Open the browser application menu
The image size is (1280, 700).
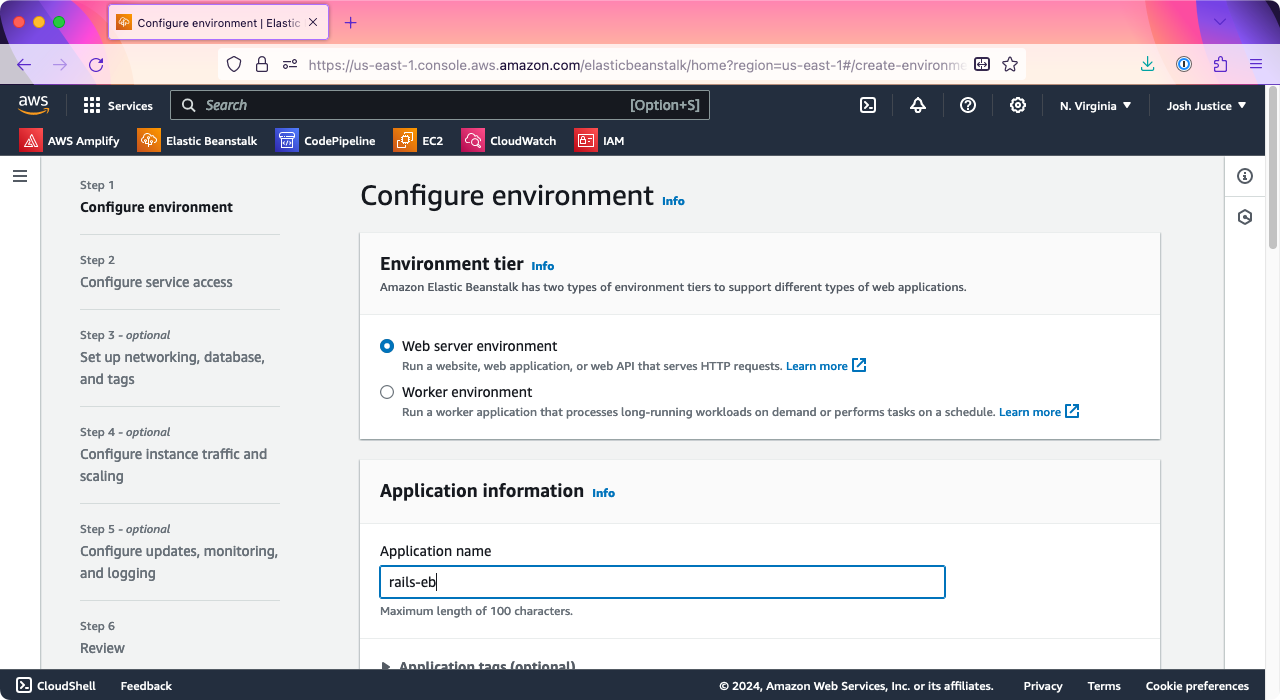pyautogui.click(x=1256, y=65)
